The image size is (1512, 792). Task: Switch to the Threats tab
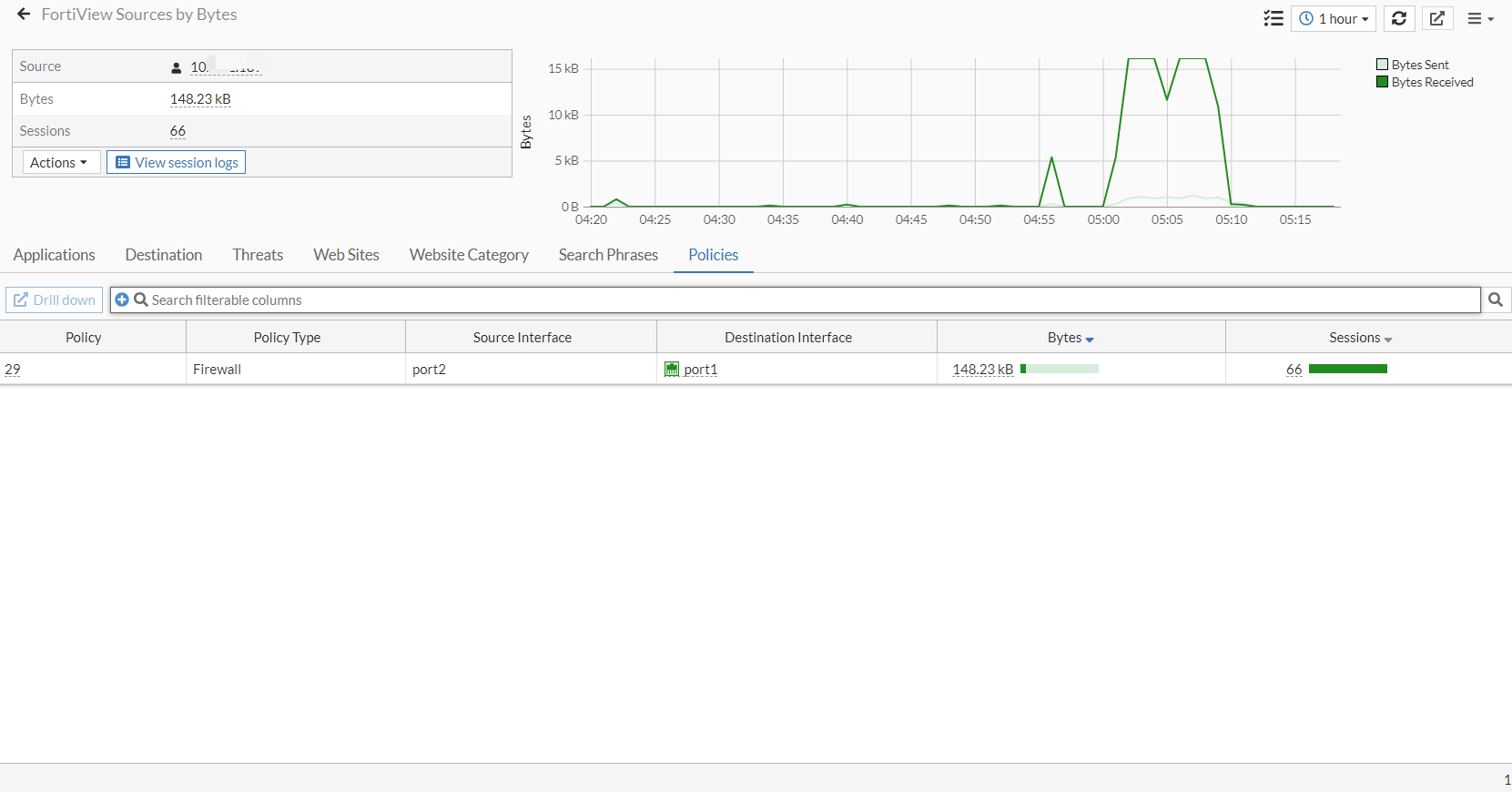click(258, 255)
